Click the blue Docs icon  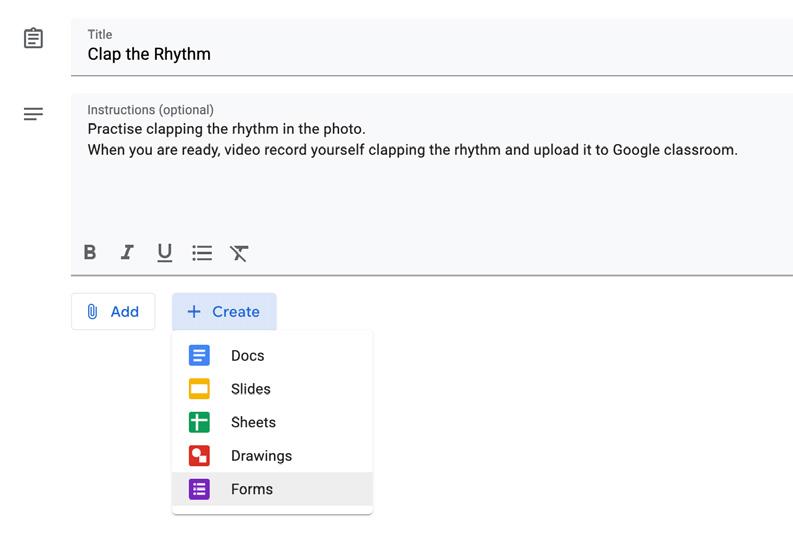coord(199,355)
